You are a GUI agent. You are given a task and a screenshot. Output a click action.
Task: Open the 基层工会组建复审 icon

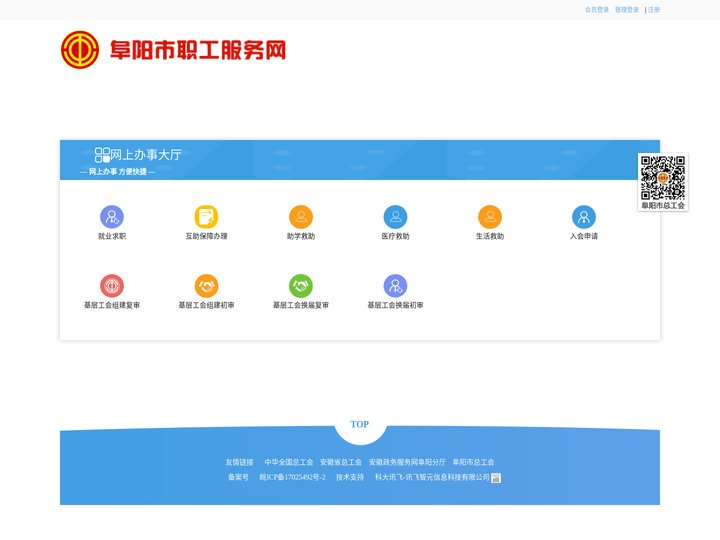pos(112,286)
